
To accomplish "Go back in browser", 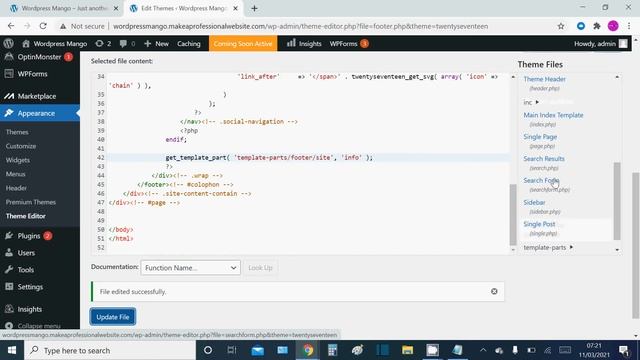I will point(11,26).
